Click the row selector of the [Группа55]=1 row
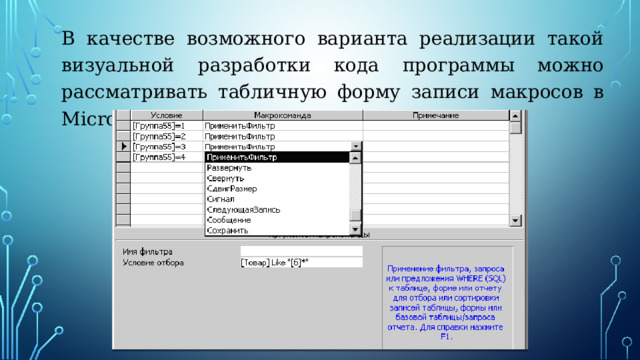640x360 pixels. click(123, 126)
